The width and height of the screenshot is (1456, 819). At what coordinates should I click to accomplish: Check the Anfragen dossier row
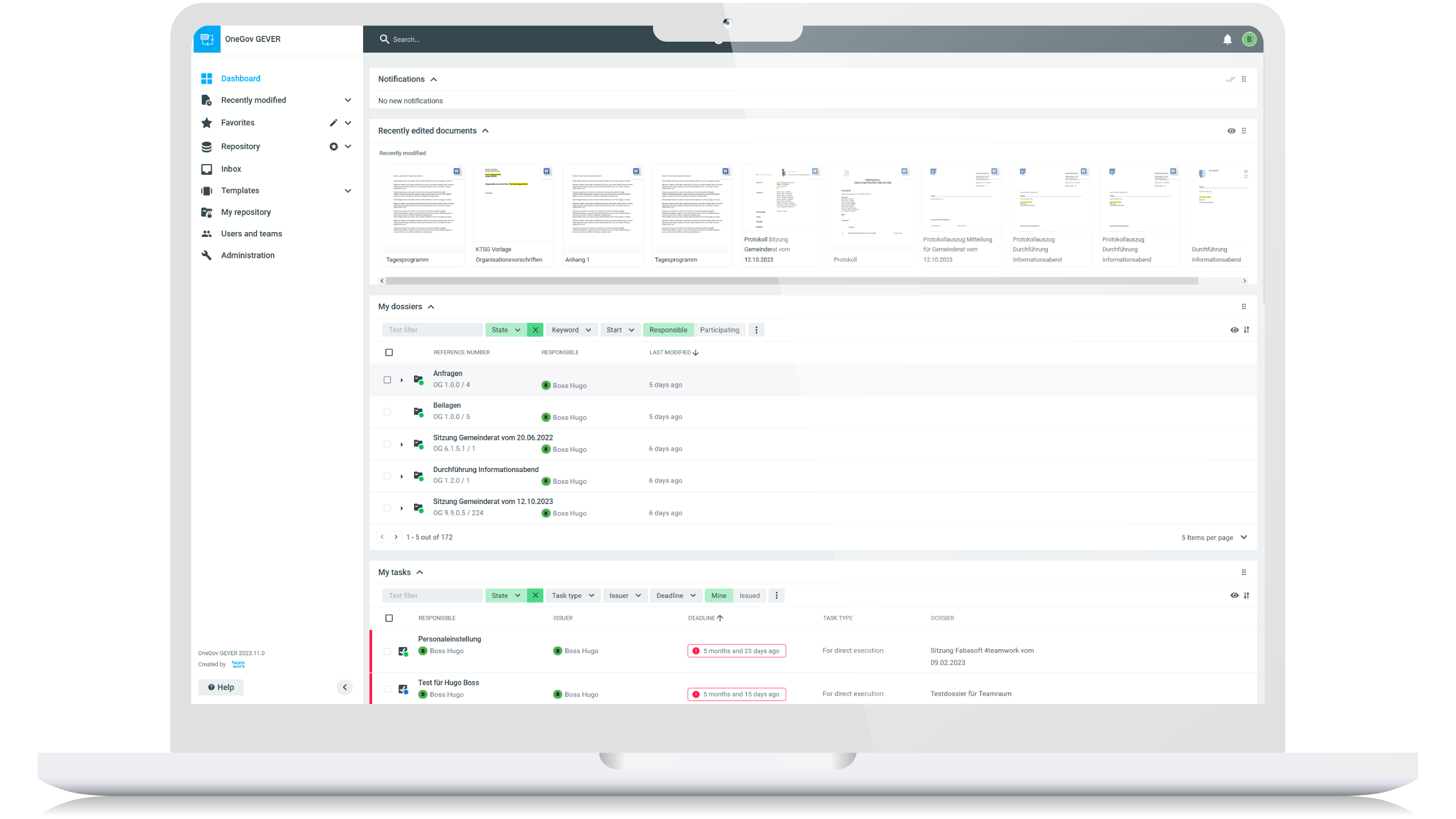click(x=387, y=380)
